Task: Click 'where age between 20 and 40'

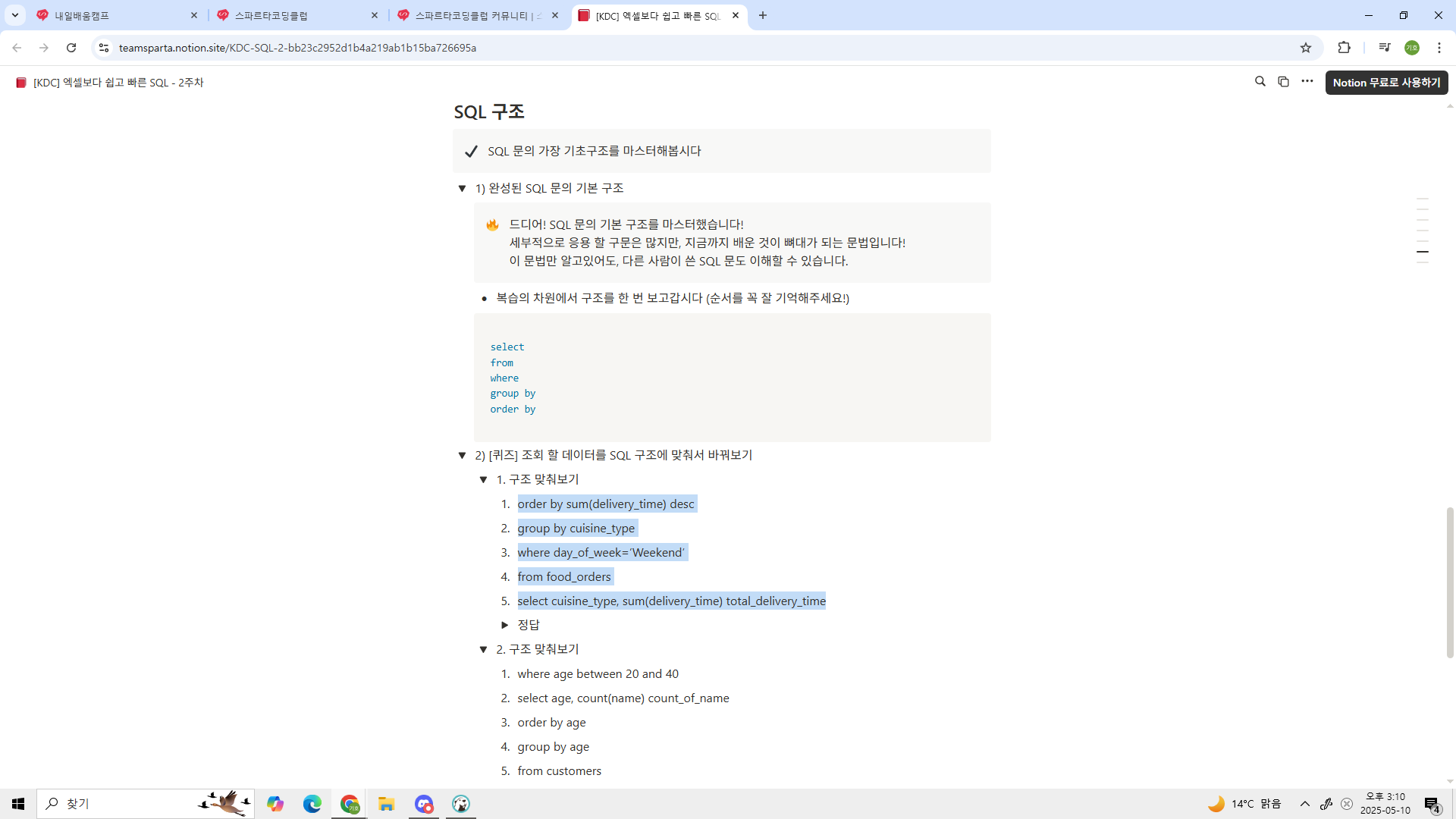Action: (598, 674)
